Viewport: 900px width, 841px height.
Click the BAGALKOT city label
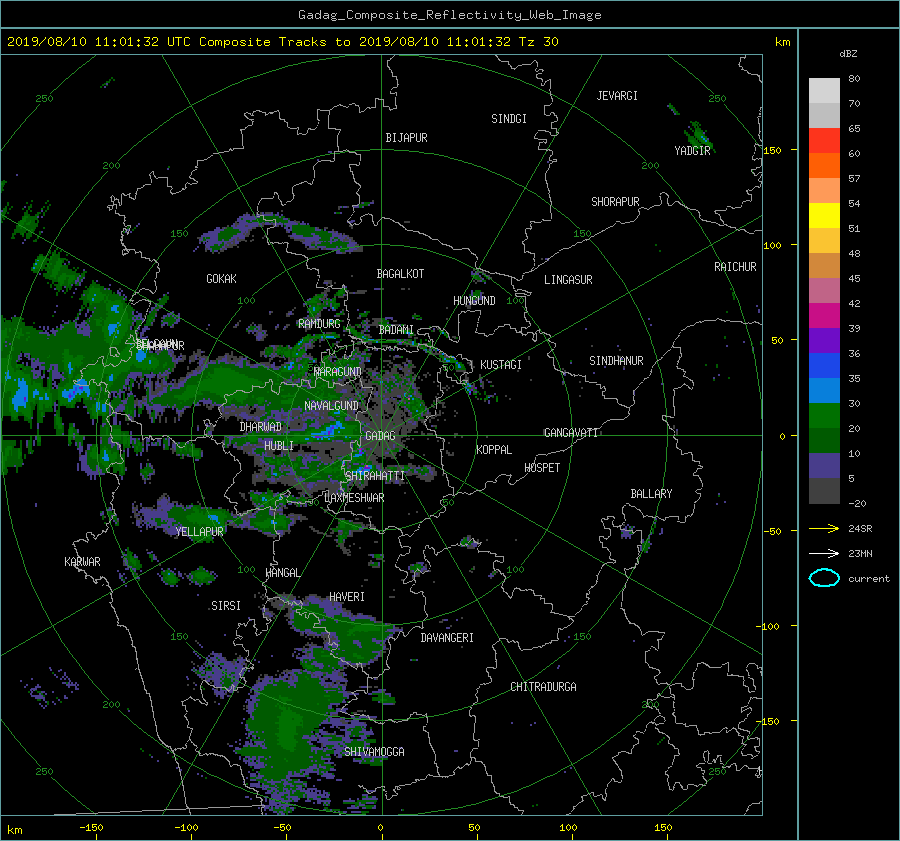tap(400, 274)
